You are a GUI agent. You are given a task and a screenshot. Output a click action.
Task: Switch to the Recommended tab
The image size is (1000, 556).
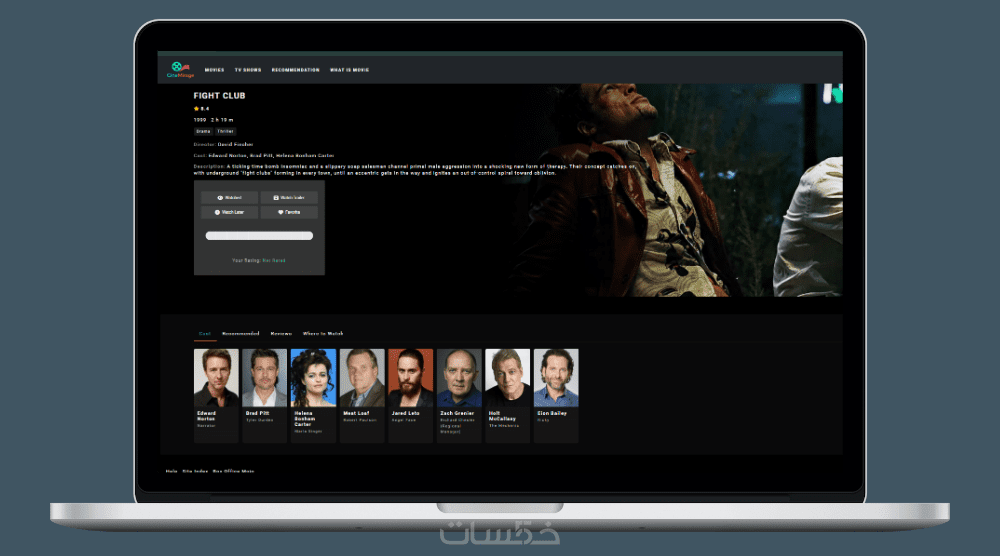click(240, 333)
